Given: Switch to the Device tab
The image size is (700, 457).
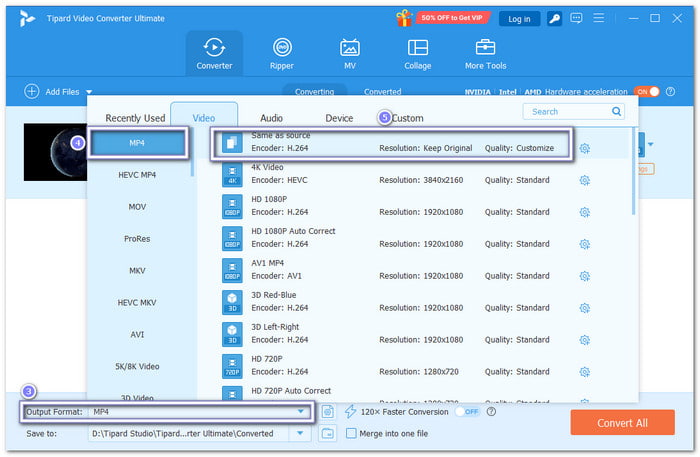Looking at the screenshot, I should click(x=339, y=118).
